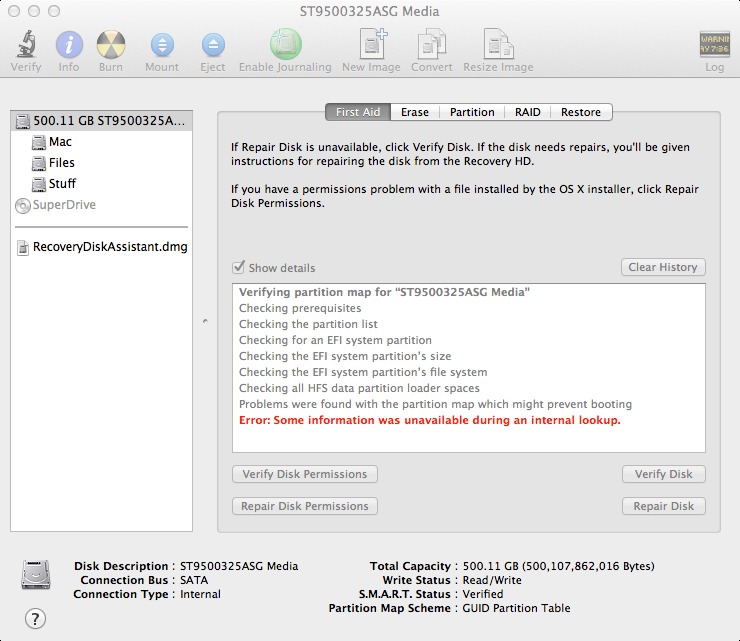
Task: Click the Mount toolbar icon
Action: click(x=162, y=45)
